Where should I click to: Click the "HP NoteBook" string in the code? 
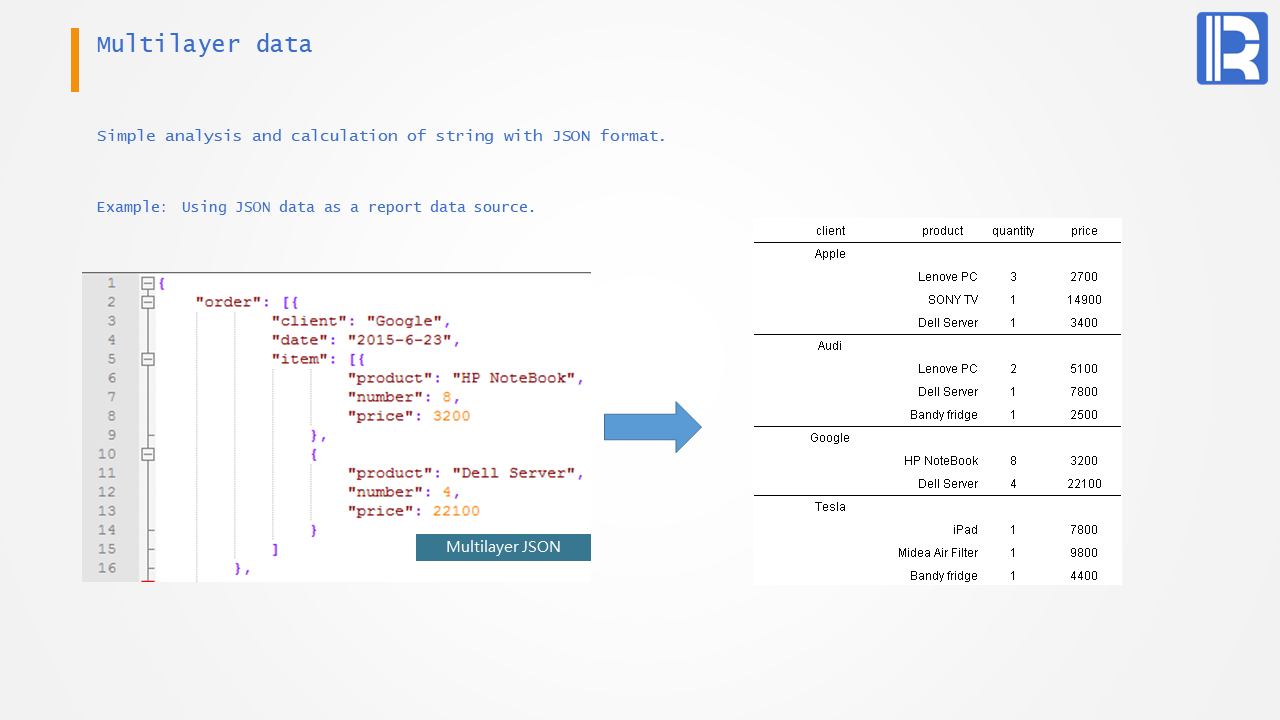(x=514, y=378)
